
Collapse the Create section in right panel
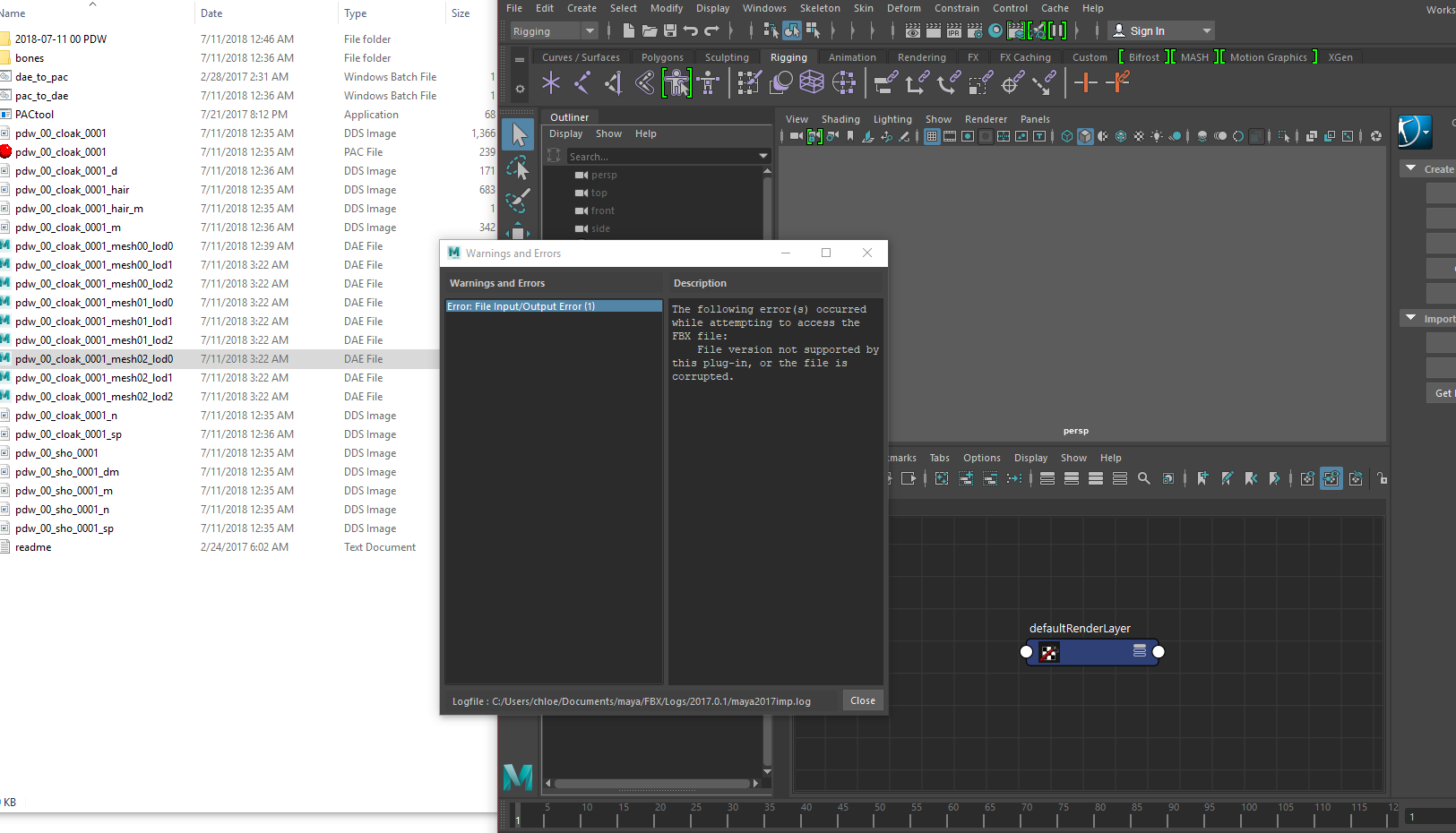1411,168
